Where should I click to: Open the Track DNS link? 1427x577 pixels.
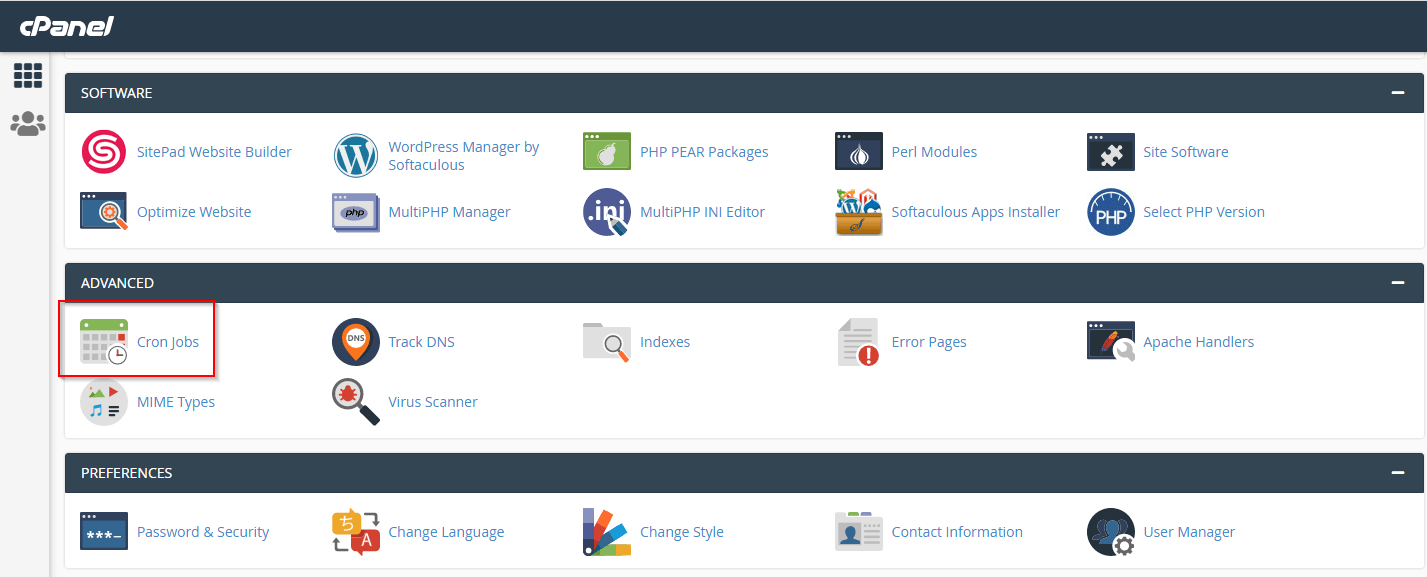pyautogui.click(x=421, y=342)
